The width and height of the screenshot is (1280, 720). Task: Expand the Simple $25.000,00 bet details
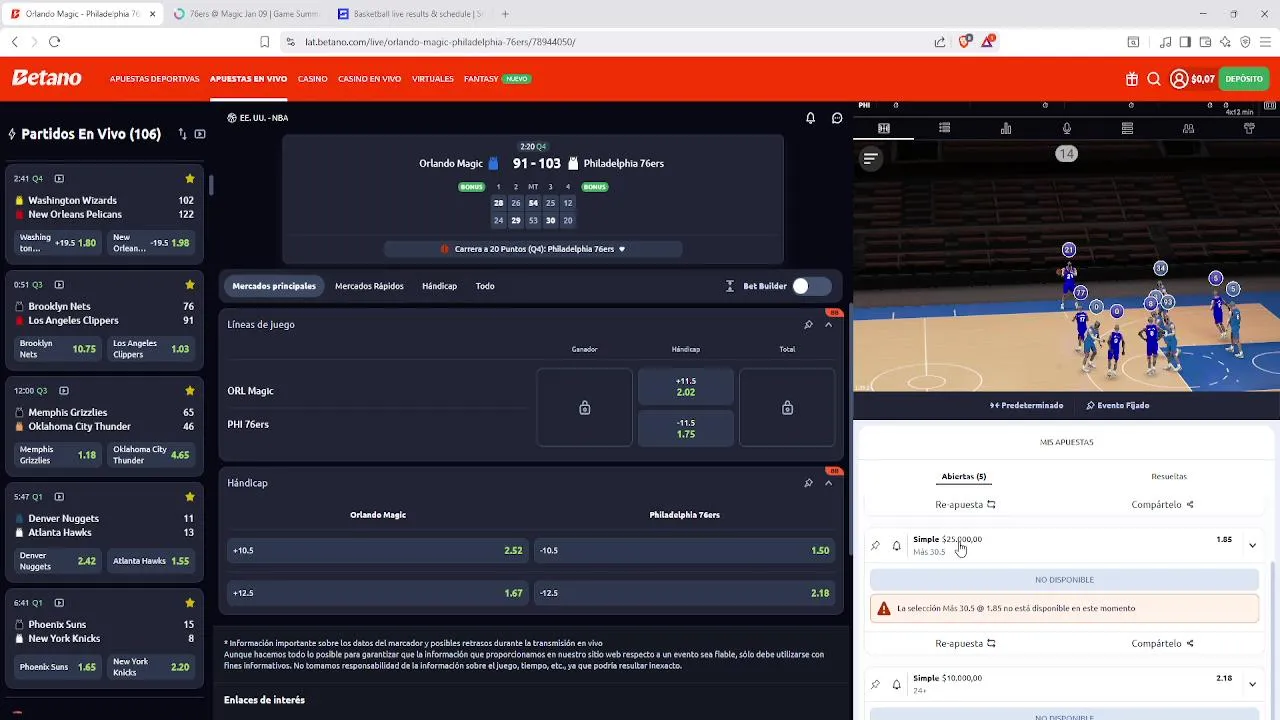click(x=1252, y=545)
